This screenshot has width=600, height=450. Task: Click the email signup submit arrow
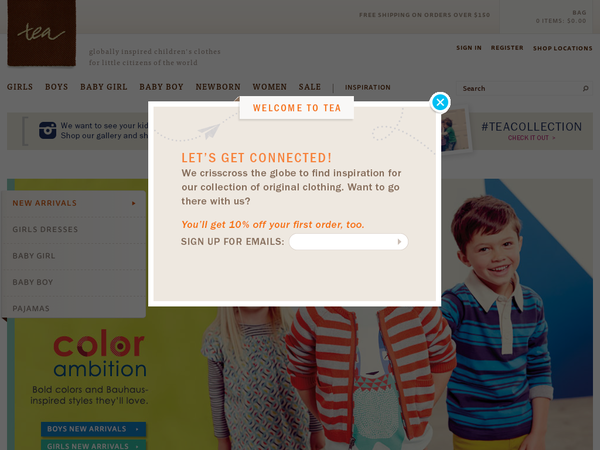pos(399,242)
